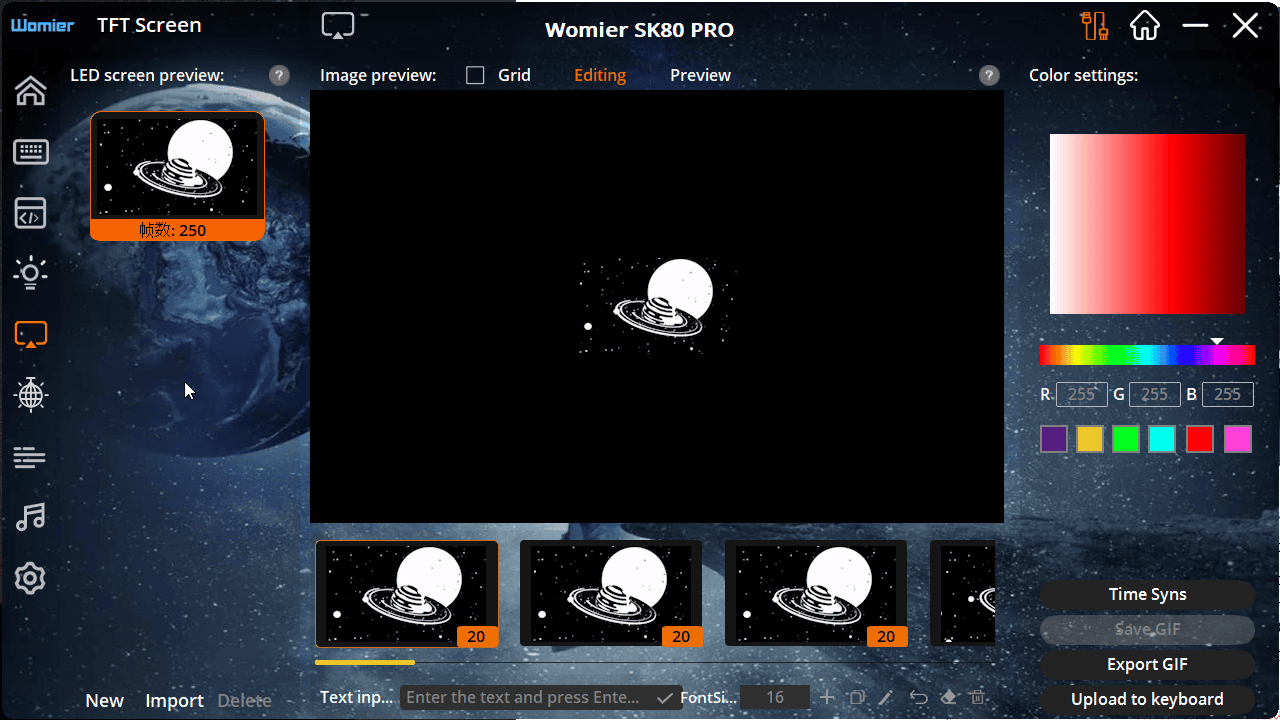This screenshot has height=720, width=1280.
Task: Click the Upload to keyboard button
Action: [1147, 699]
